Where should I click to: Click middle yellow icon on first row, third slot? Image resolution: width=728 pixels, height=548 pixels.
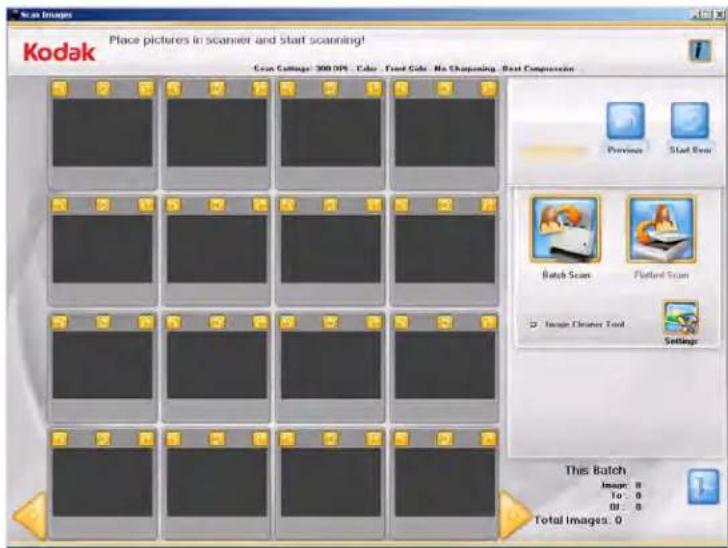330,88
